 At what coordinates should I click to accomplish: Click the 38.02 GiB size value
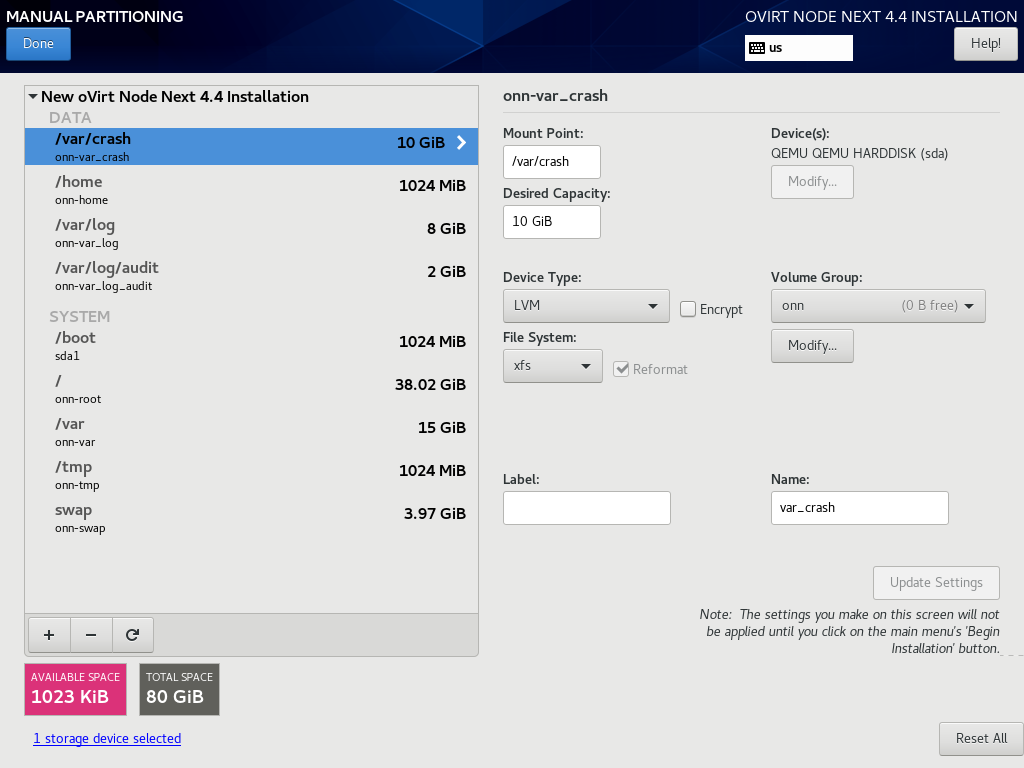(430, 385)
